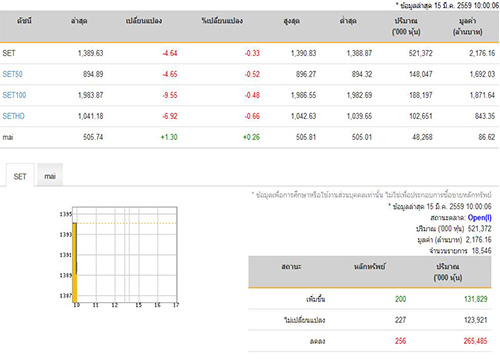Click the unchanged stocks count 227
Viewport: 500px width, 360px height.
tap(400, 320)
